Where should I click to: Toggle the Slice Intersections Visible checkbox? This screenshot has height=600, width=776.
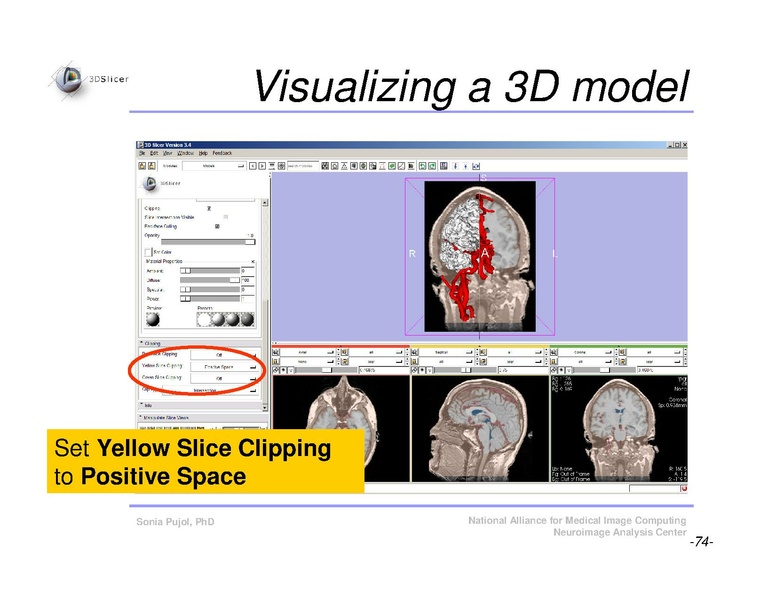click(x=226, y=217)
